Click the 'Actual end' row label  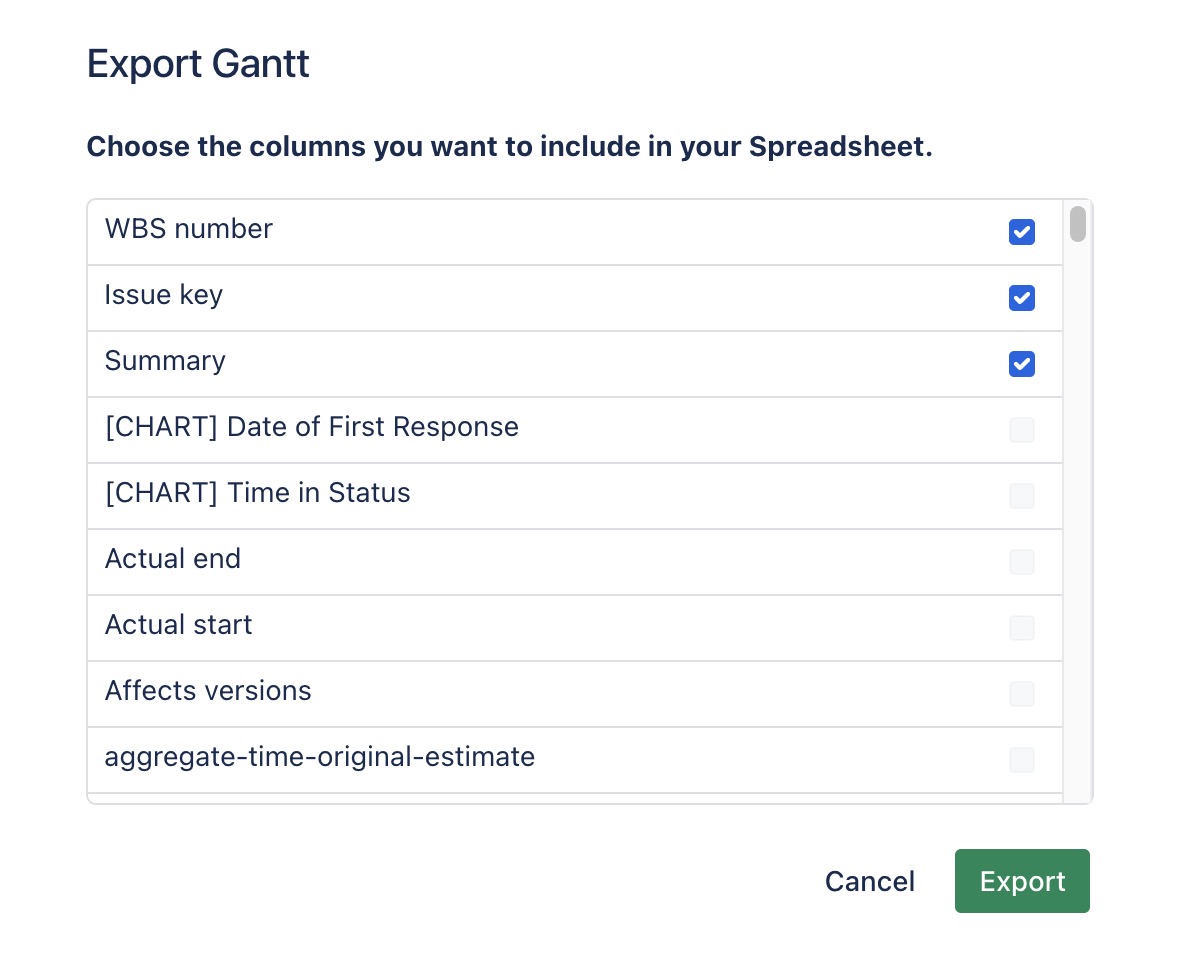[172, 559]
